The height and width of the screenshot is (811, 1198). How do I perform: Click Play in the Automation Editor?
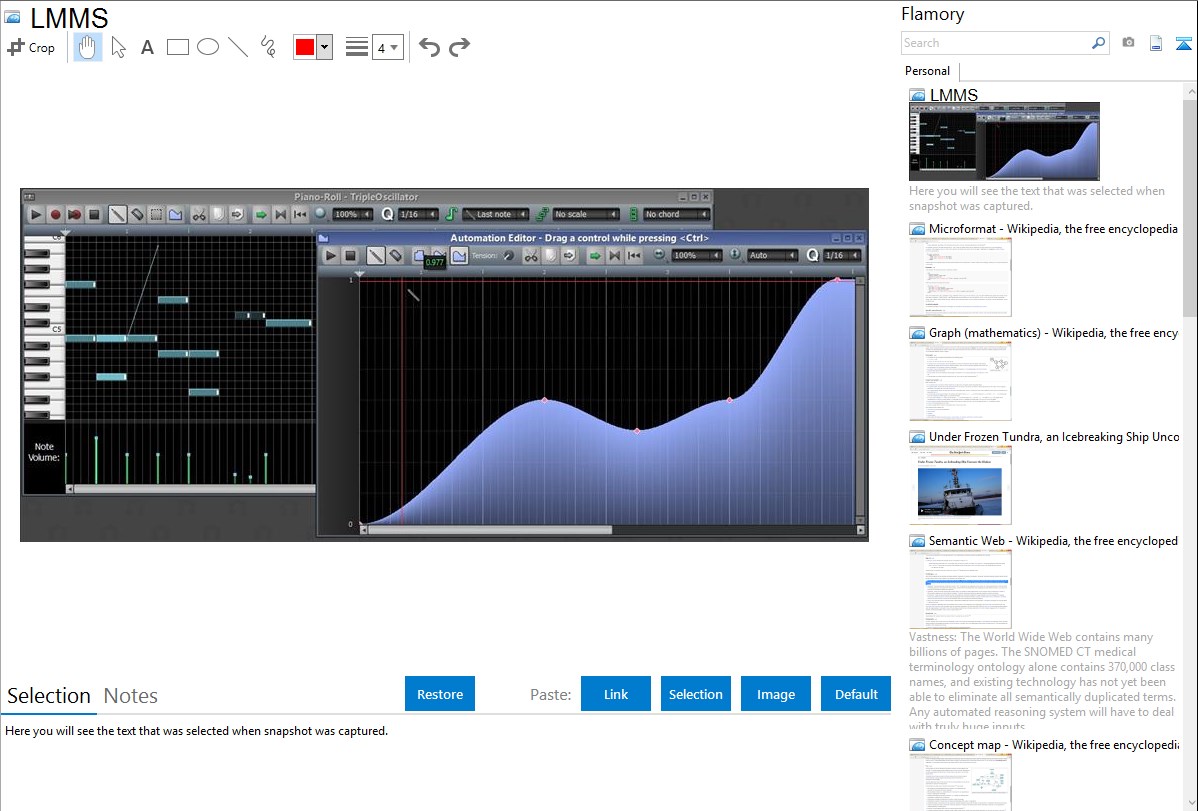coord(331,255)
